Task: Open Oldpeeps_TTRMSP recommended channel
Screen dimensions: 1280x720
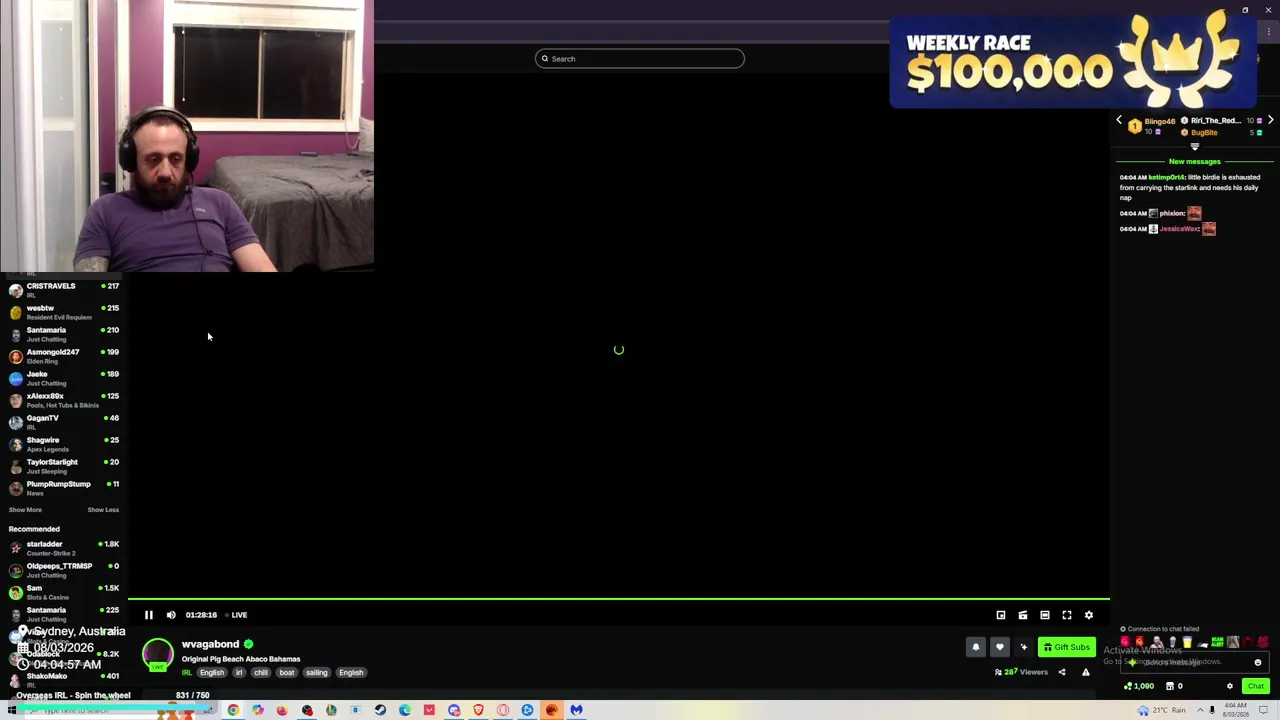Action: tap(64, 570)
